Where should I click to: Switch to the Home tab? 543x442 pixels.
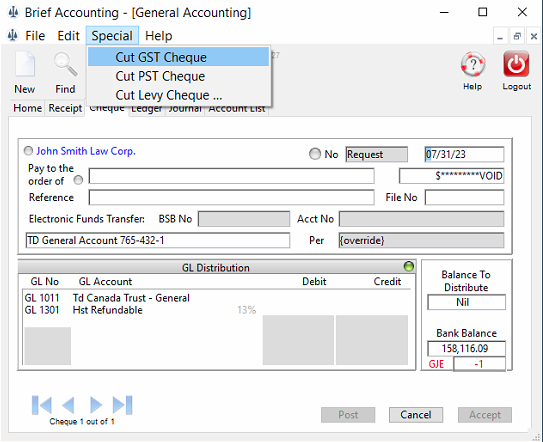27,108
